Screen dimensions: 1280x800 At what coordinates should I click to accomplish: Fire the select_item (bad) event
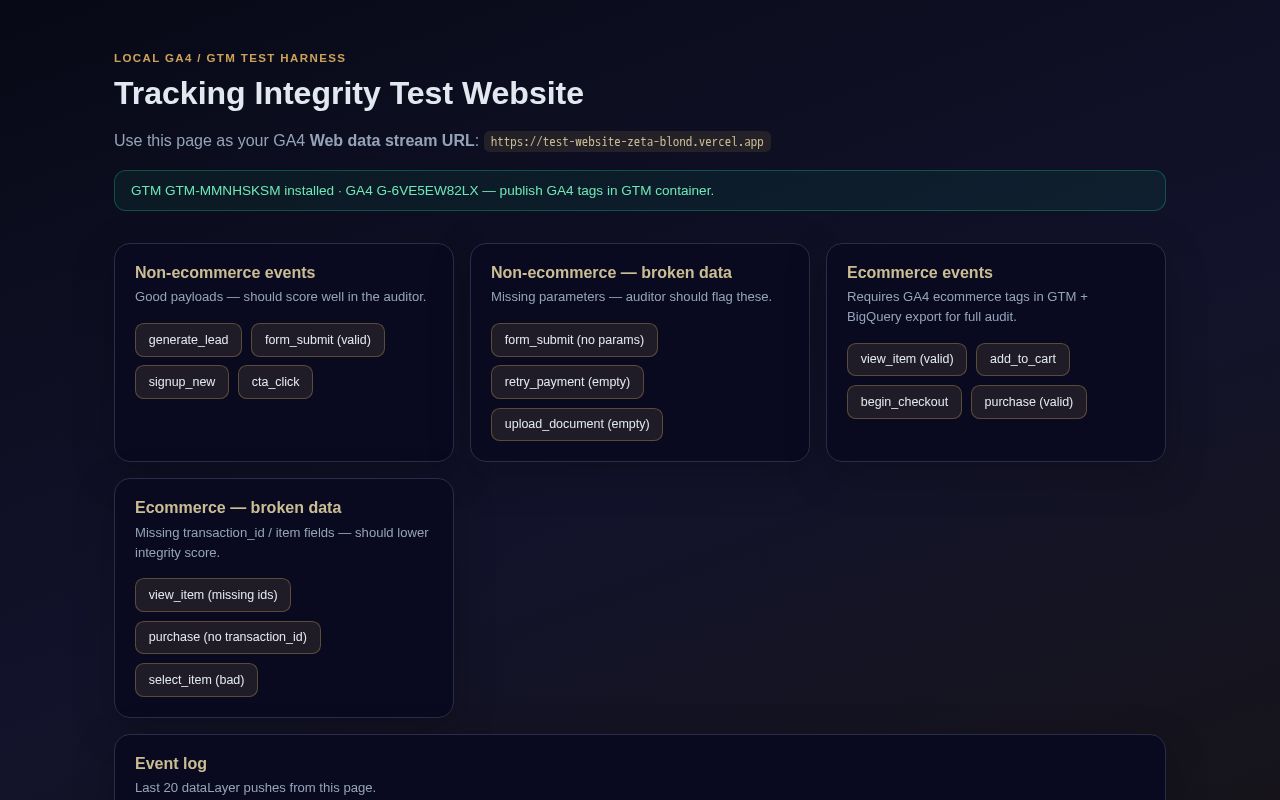[196, 680]
